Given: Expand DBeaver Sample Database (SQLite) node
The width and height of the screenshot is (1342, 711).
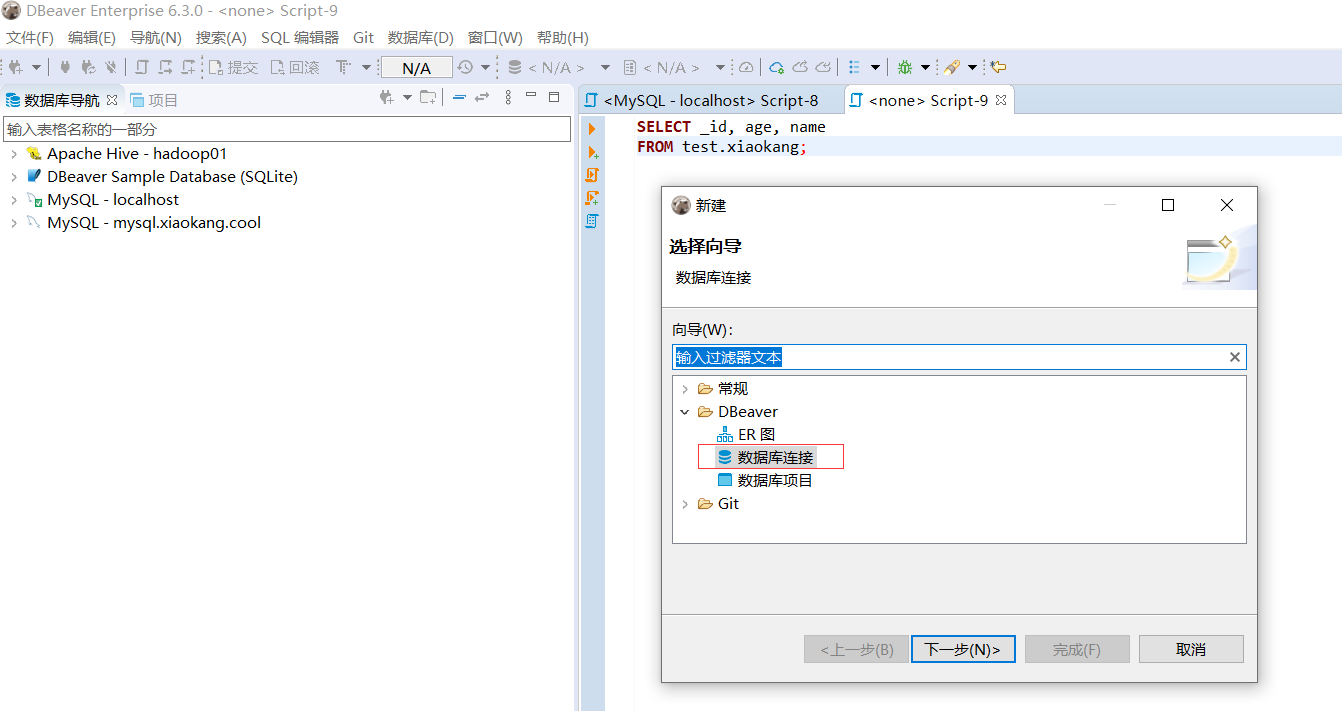Looking at the screenshot, I should 13,177.
